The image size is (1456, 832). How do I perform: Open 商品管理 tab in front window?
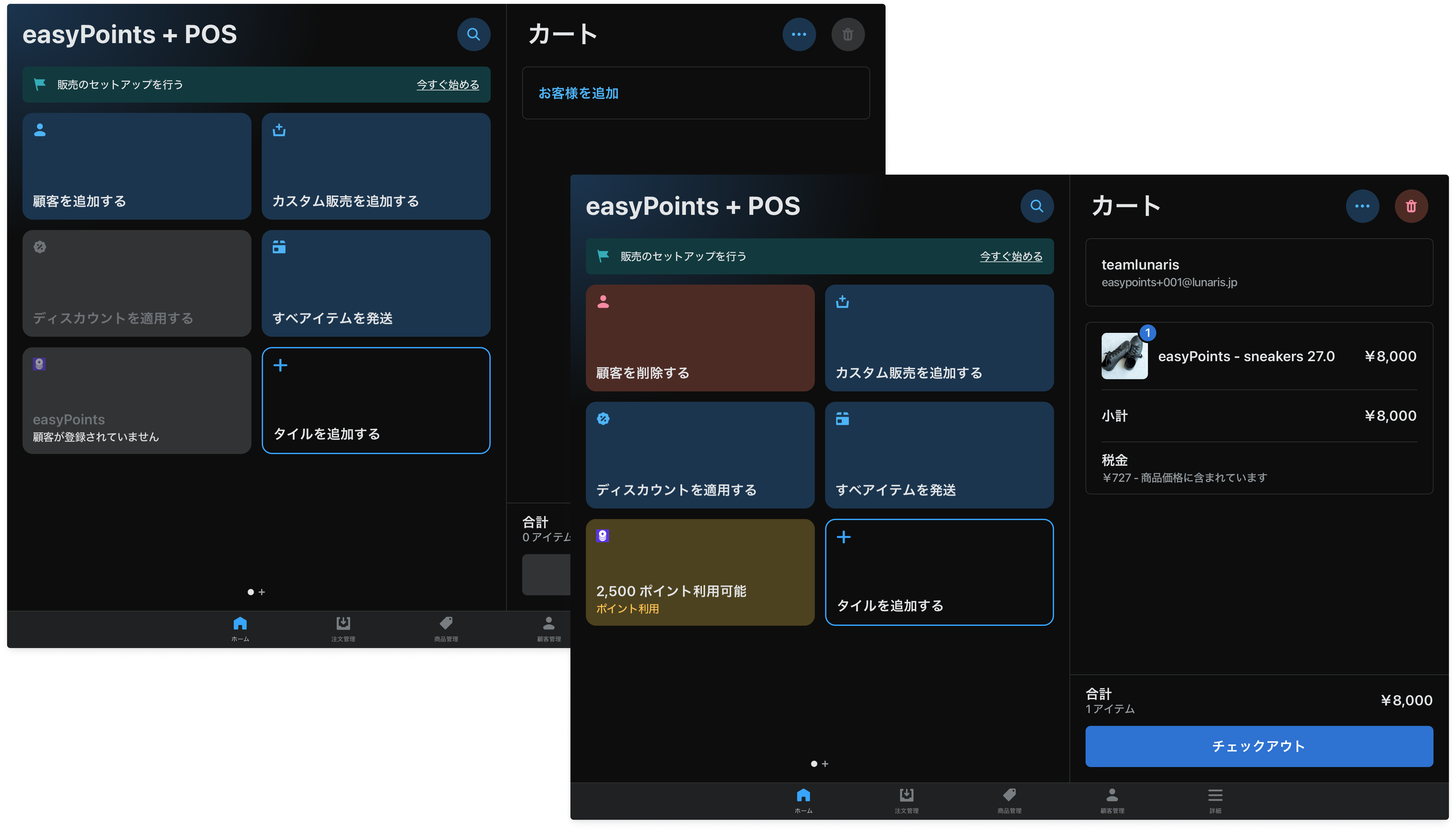pyautogui.click(x=1009, y=801)
